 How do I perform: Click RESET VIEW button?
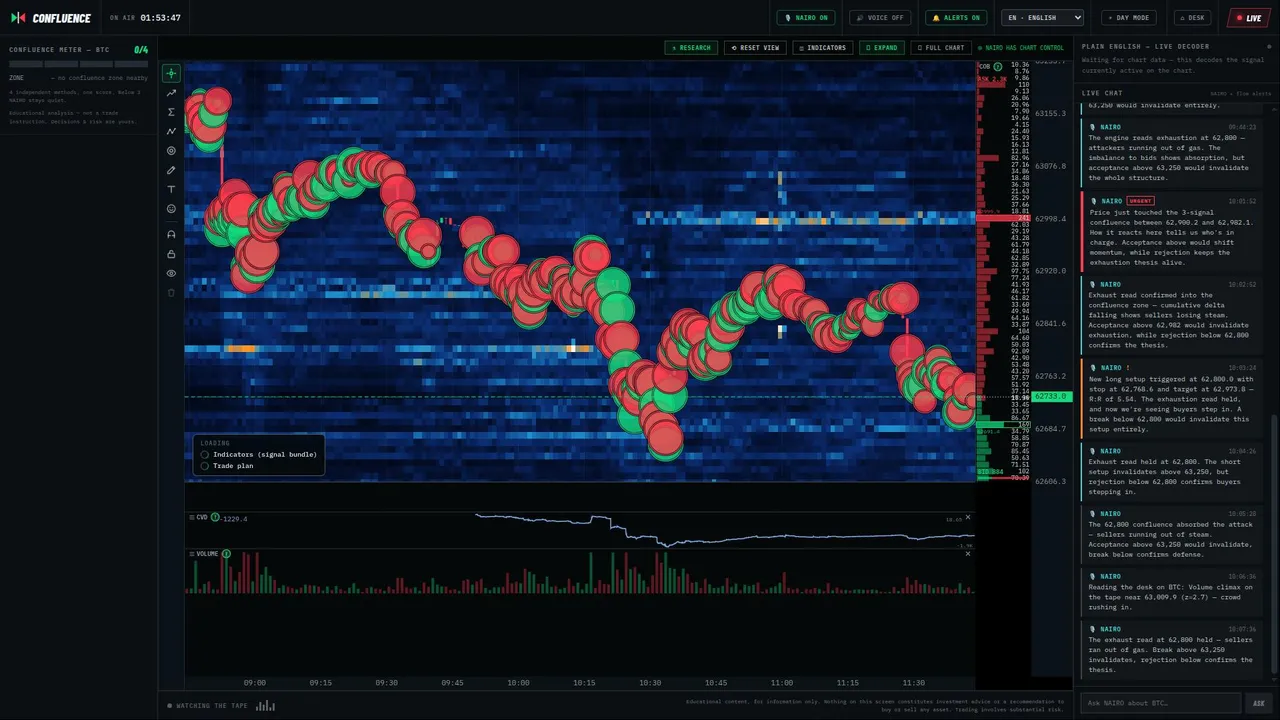tap(755, 48)
